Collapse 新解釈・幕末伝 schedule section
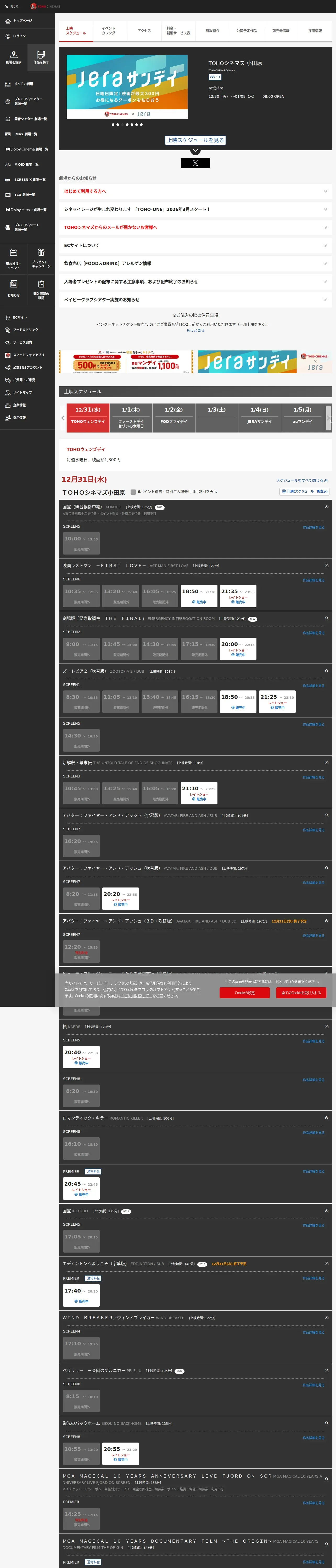Image resolution: width=336 pixels, height=1568 pixels. point(326,763)
